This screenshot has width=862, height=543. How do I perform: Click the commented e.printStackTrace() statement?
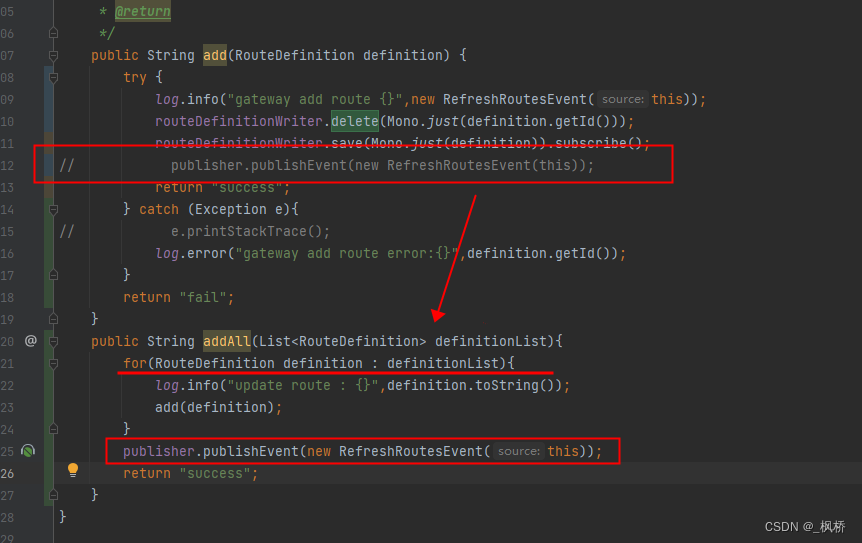(251, 231)
